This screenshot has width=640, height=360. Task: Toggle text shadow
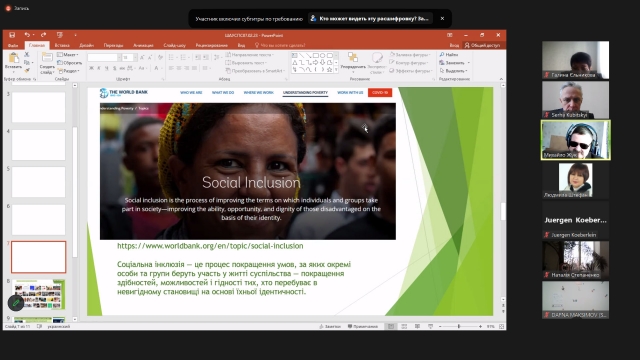pyautogui.click(x=114, y=68)
